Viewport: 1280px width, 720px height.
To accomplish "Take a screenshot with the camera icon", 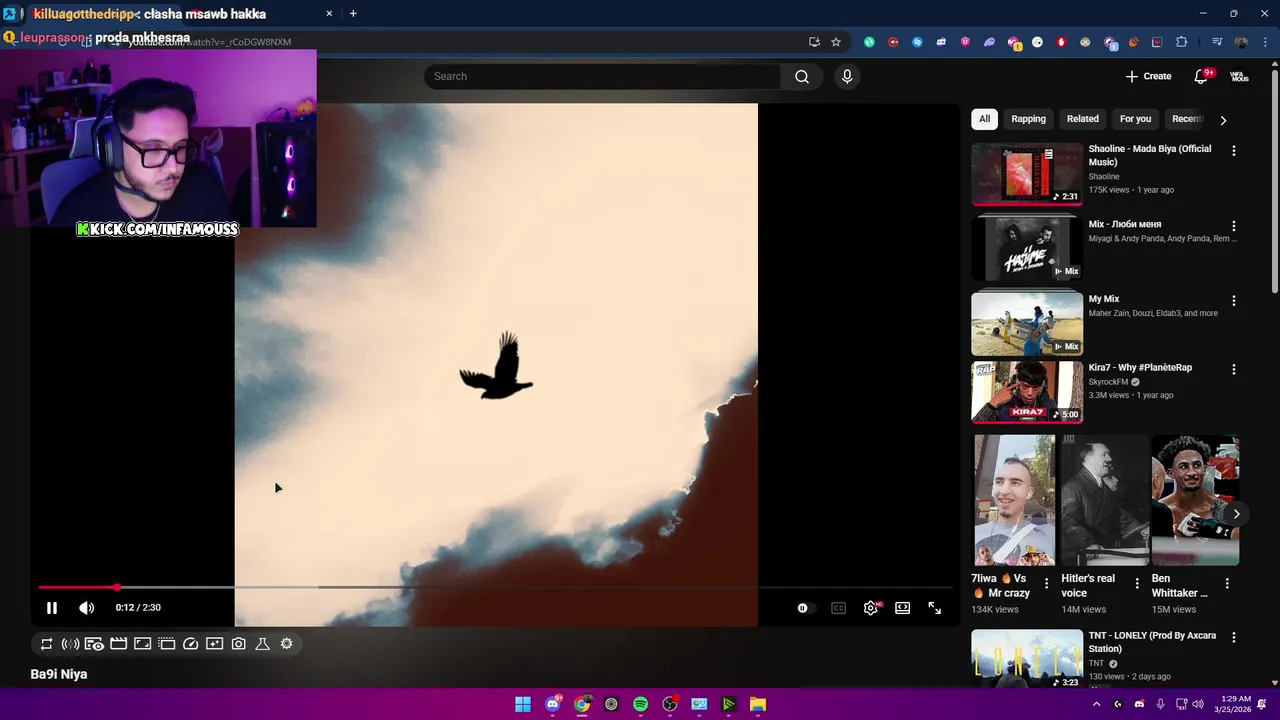I will click(238, 644).
